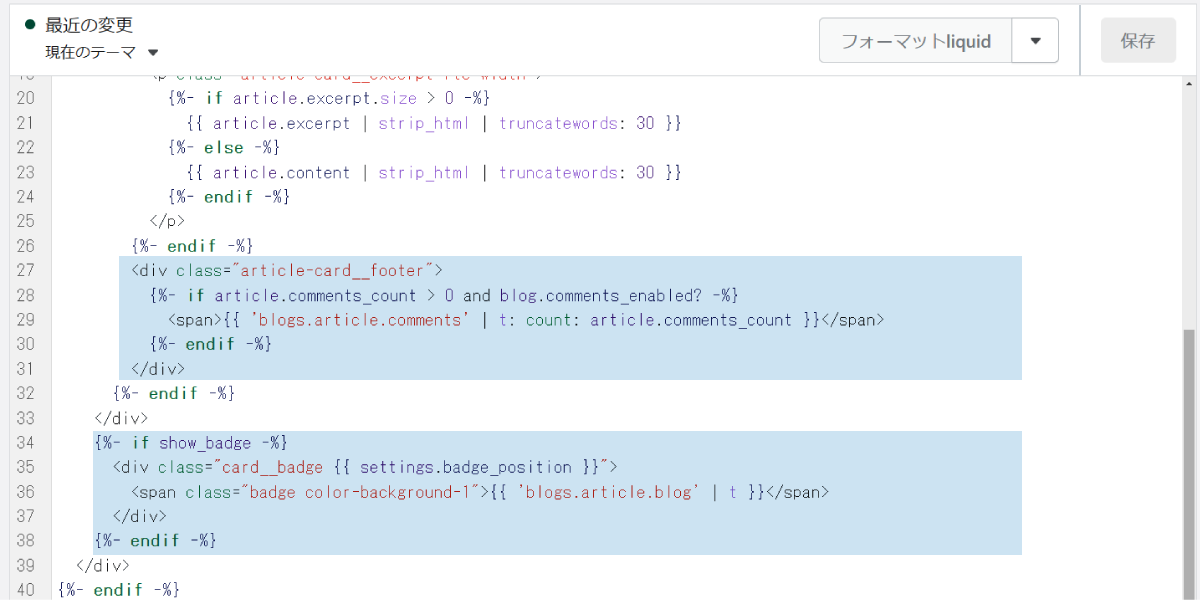
Task: Click the フォーマットliquid button
Action: (915, 41)
